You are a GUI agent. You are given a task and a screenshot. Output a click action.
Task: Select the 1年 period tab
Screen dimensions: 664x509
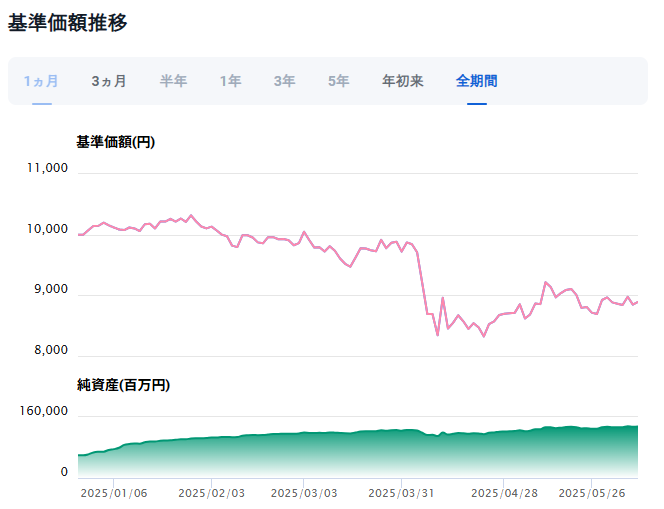[x=230, y=81]
